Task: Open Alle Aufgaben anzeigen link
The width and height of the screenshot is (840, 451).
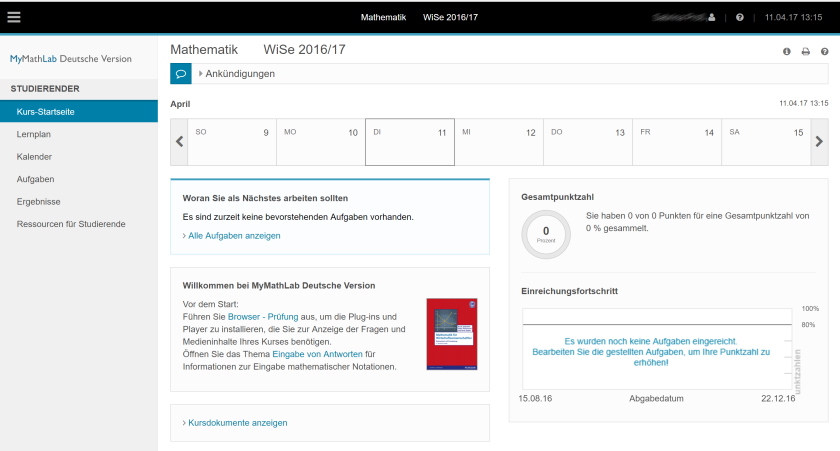Action: click(x=233, y=236)
